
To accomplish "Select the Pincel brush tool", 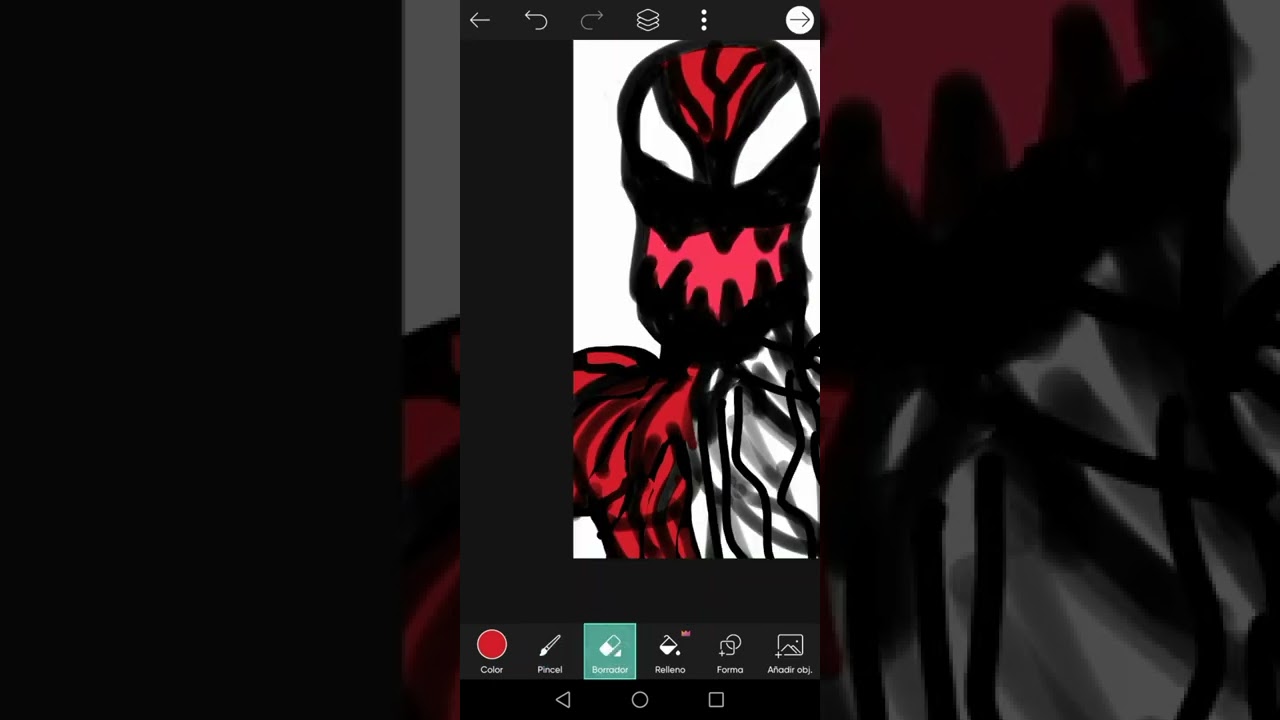I will 550,652.
